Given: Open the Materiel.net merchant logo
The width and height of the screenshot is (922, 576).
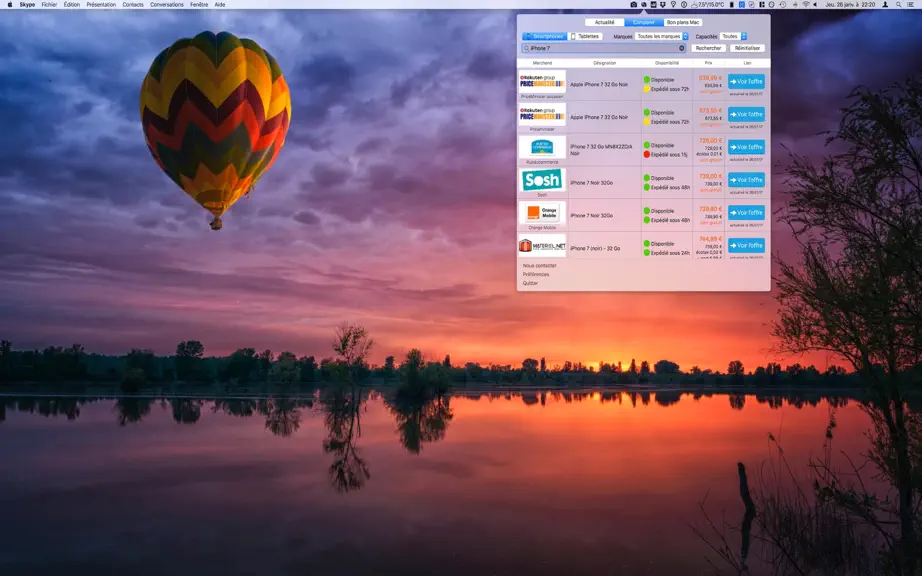Looking at the screenshot, I should click(x=542, y=246).
